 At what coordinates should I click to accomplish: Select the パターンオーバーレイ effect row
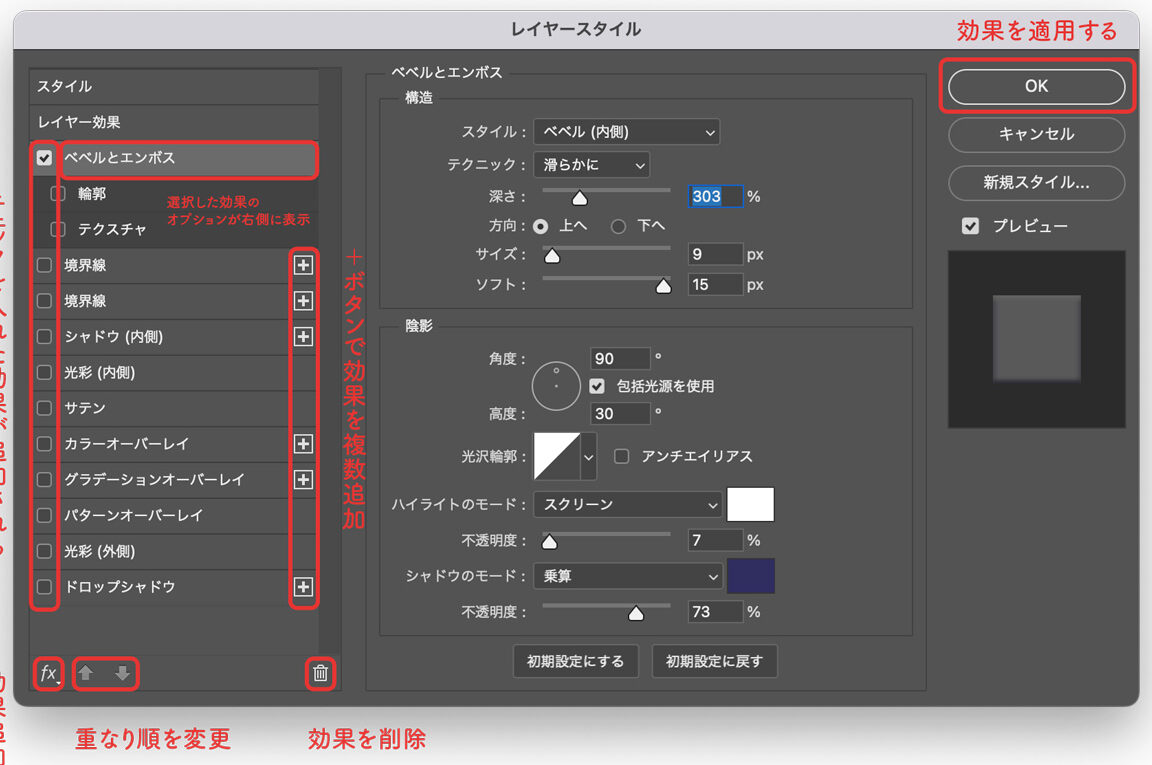click(x=174, y=515)
